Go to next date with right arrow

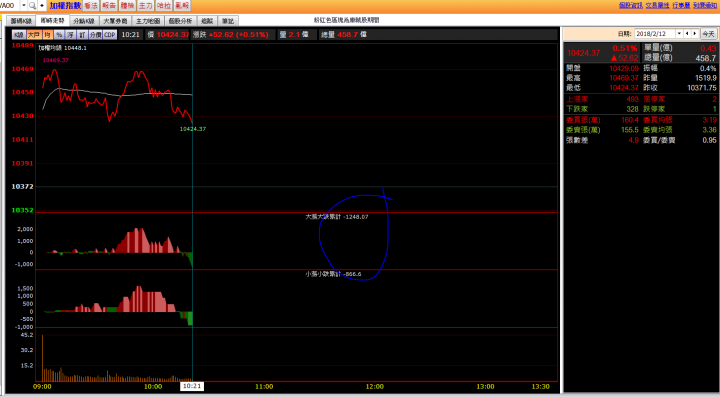695,34
